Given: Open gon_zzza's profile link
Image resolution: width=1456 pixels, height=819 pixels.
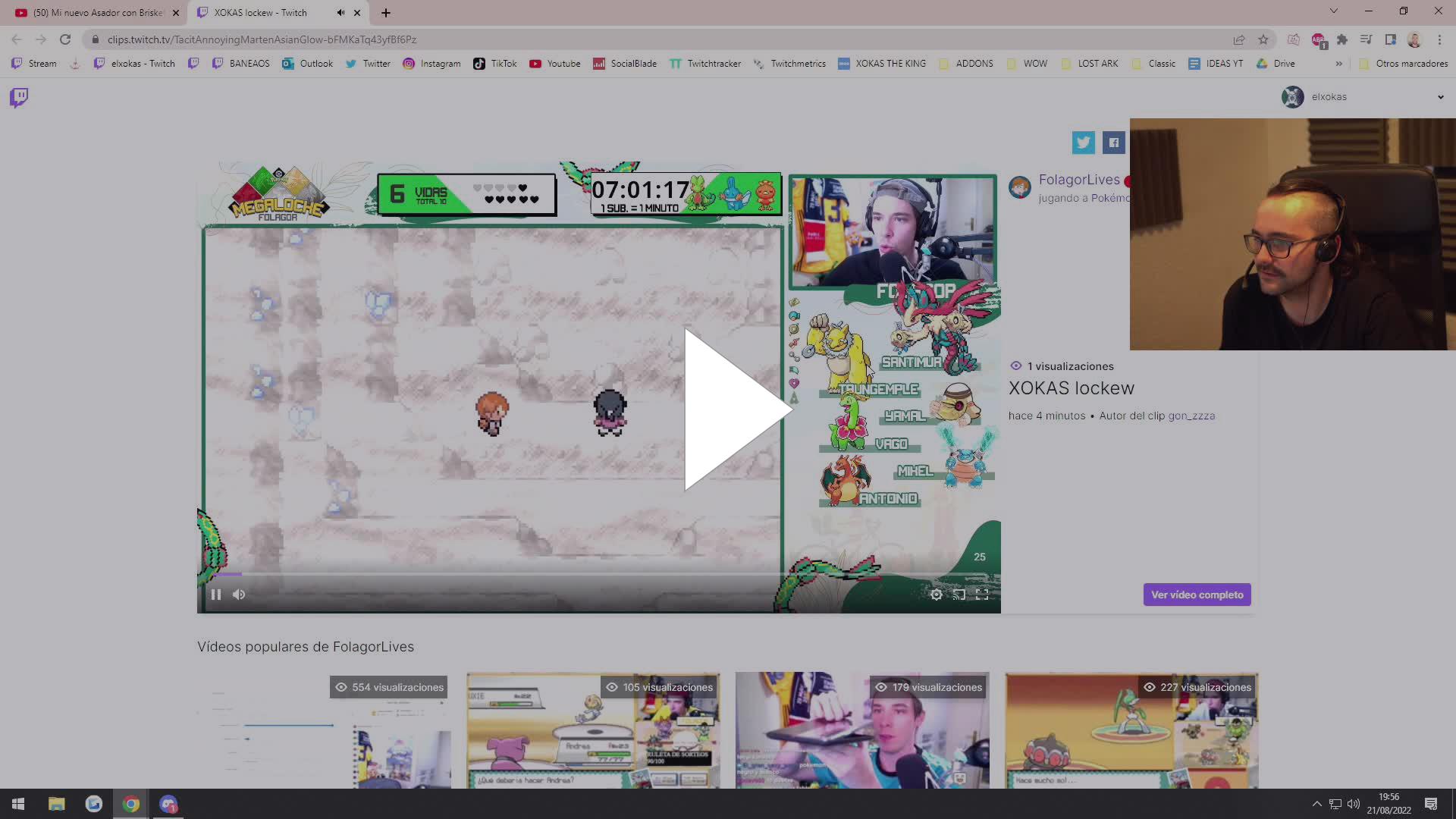Looking at the screenshot, I should click(1192, 416).
